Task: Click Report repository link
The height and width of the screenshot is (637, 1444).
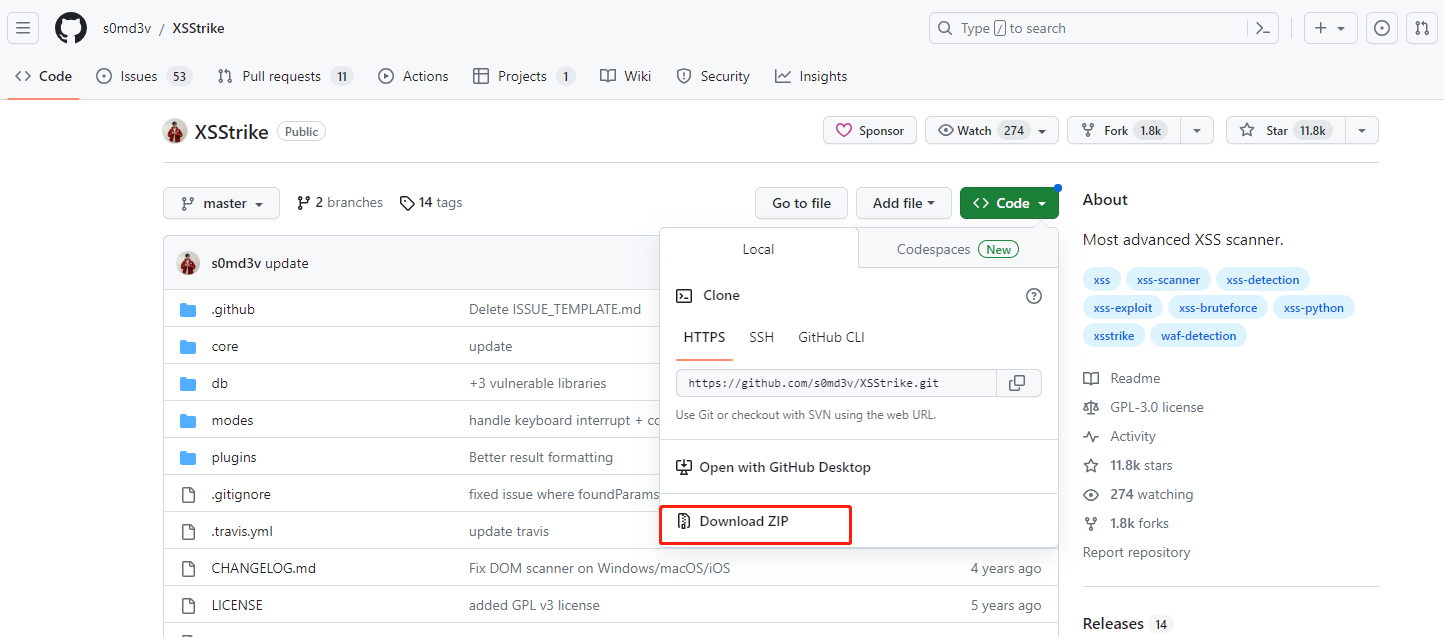Action: point(1136,552)
